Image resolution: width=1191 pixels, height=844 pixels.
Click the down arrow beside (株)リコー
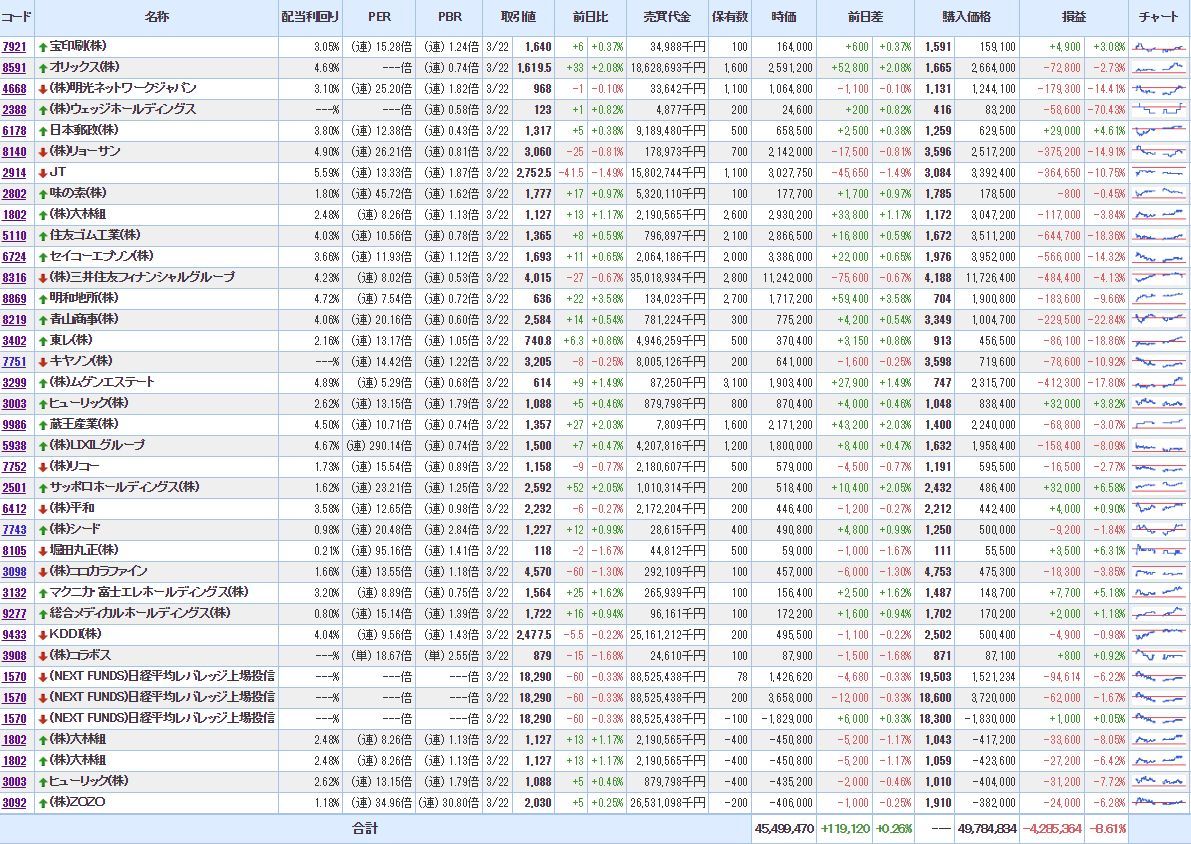coord(42,466)
